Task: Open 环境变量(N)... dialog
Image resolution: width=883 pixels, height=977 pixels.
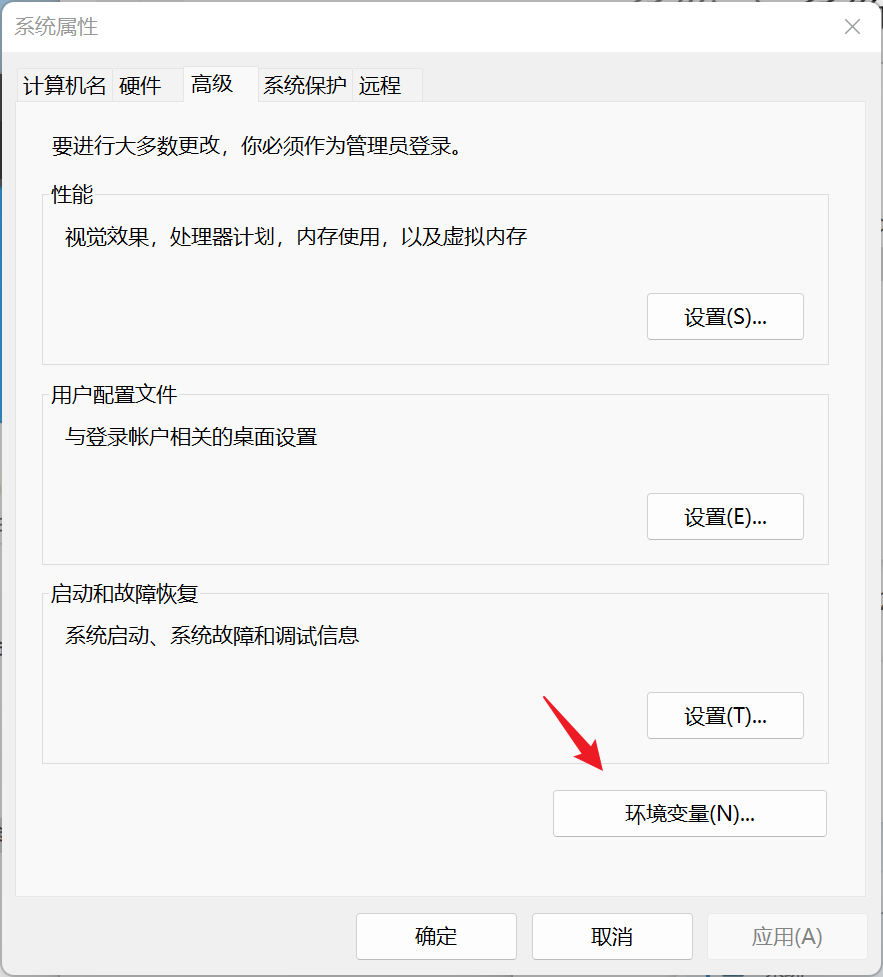Action: coord(690,814)
